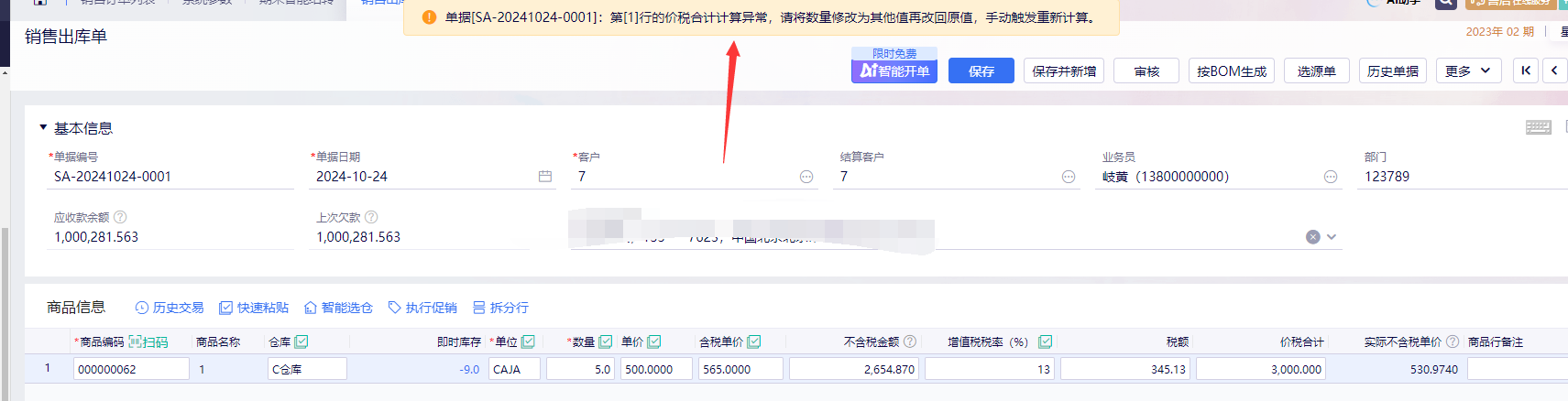
Task: Open 快速粘贴 quick paste
Action: tap(254, 308)
